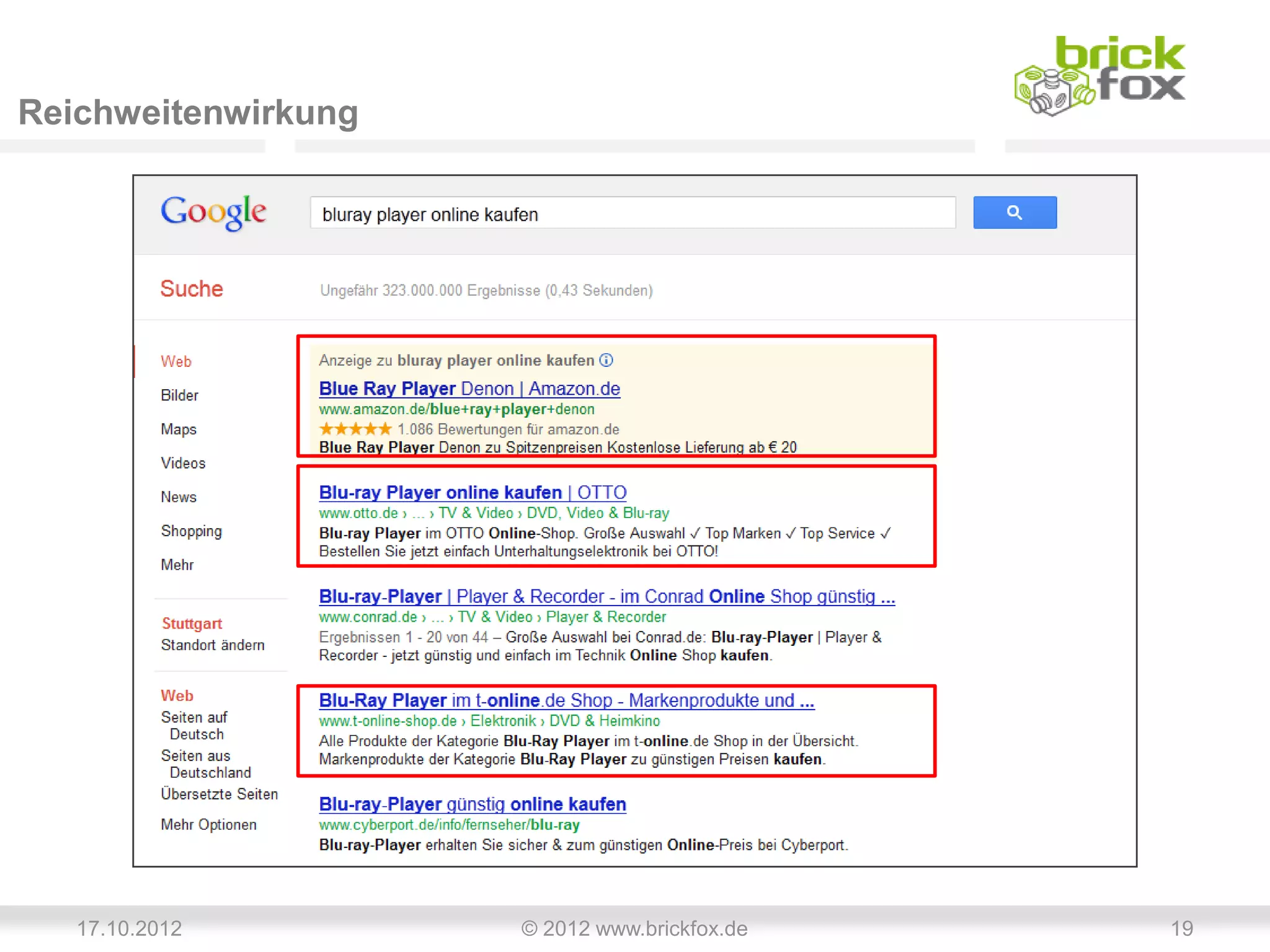The width and height of the screenshot is (1270, 952).
Task: Expand Mehr Optionen filter list
Action: (208, 824)
